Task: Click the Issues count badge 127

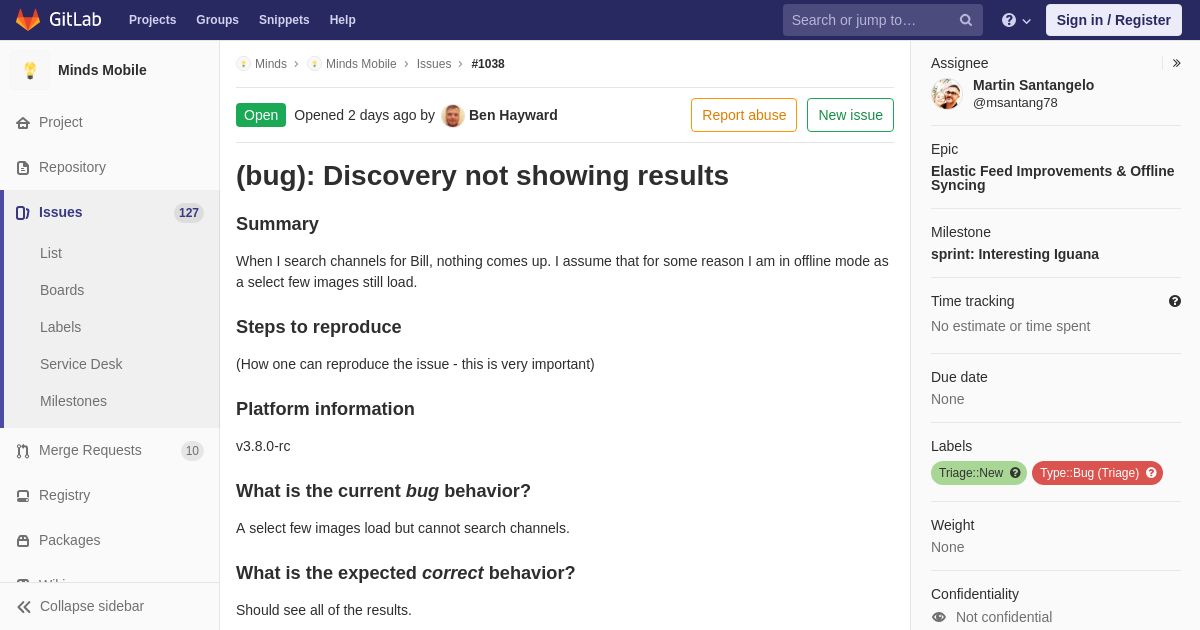Action: (189, 213)
